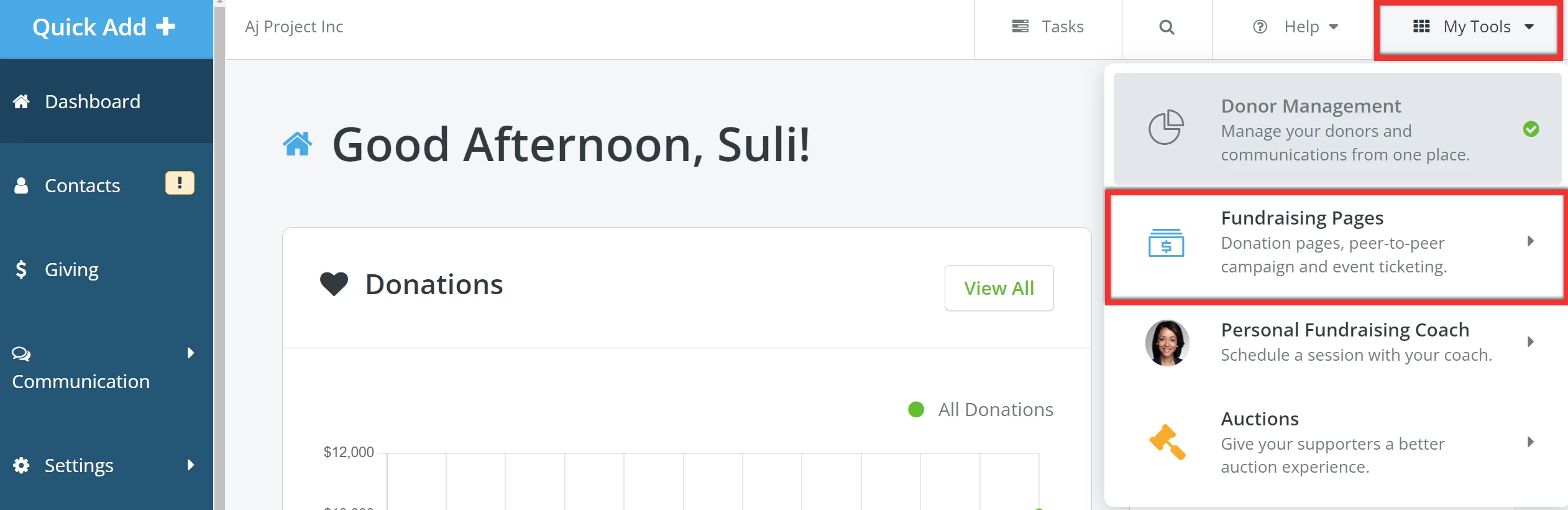1568x510 pixels.
Task: Open Auctions from the My Tools menu
Action: pos(1259,418)
